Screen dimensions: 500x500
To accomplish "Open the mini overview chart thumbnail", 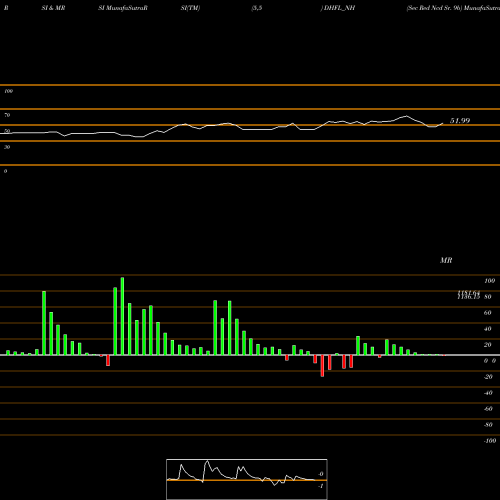I will [x=247, y=479].
